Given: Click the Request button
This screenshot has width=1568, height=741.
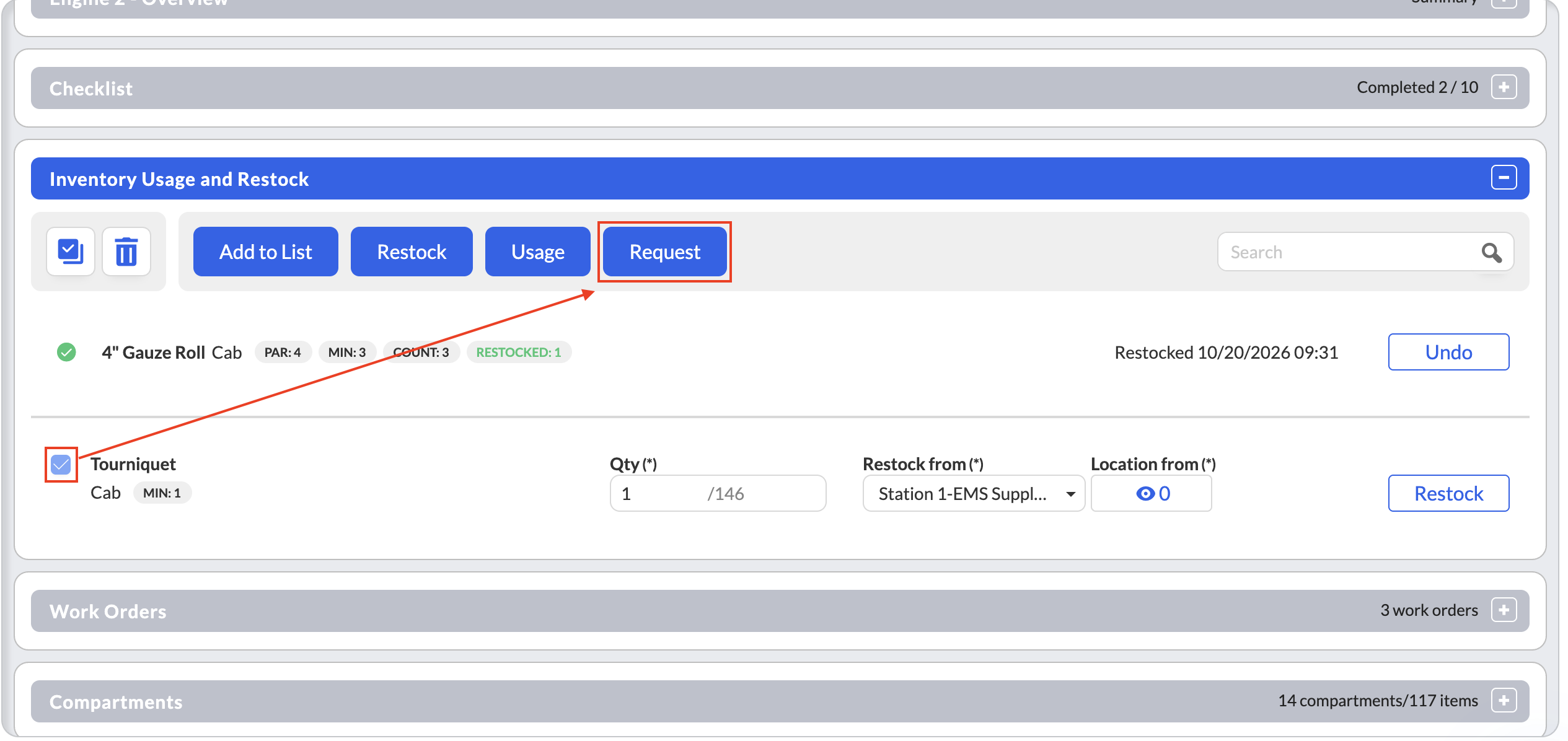Looking at the screenshot, I should point(664,252).
